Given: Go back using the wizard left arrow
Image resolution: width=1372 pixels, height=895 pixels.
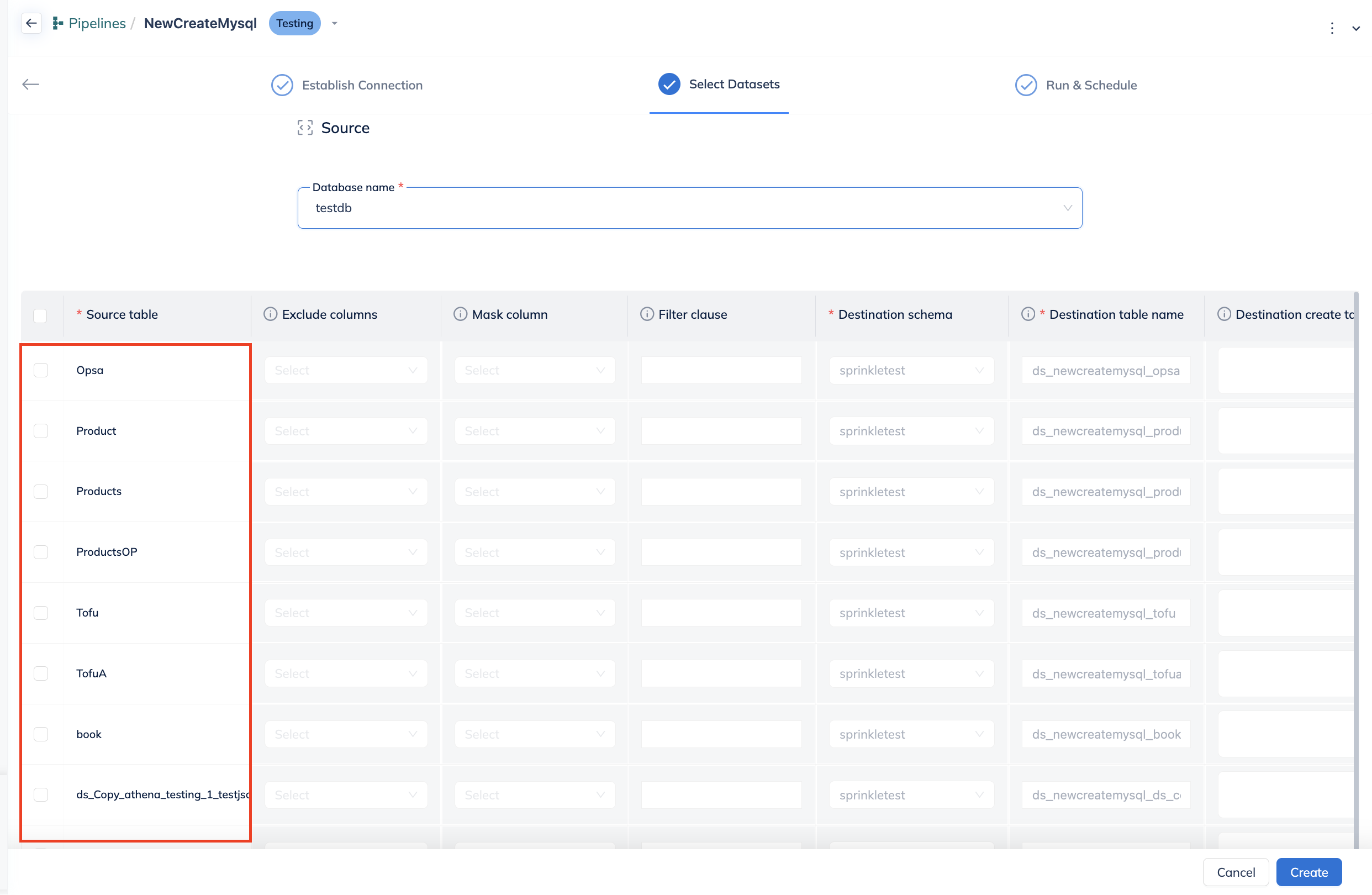Looking at the screenshot, I should point(30,84).
